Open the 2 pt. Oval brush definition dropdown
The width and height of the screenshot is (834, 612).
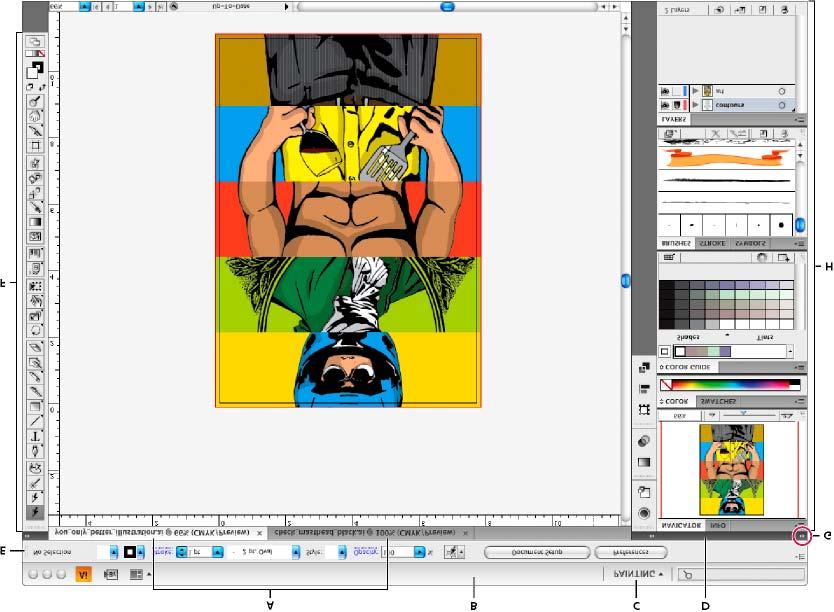coord(295,552)
